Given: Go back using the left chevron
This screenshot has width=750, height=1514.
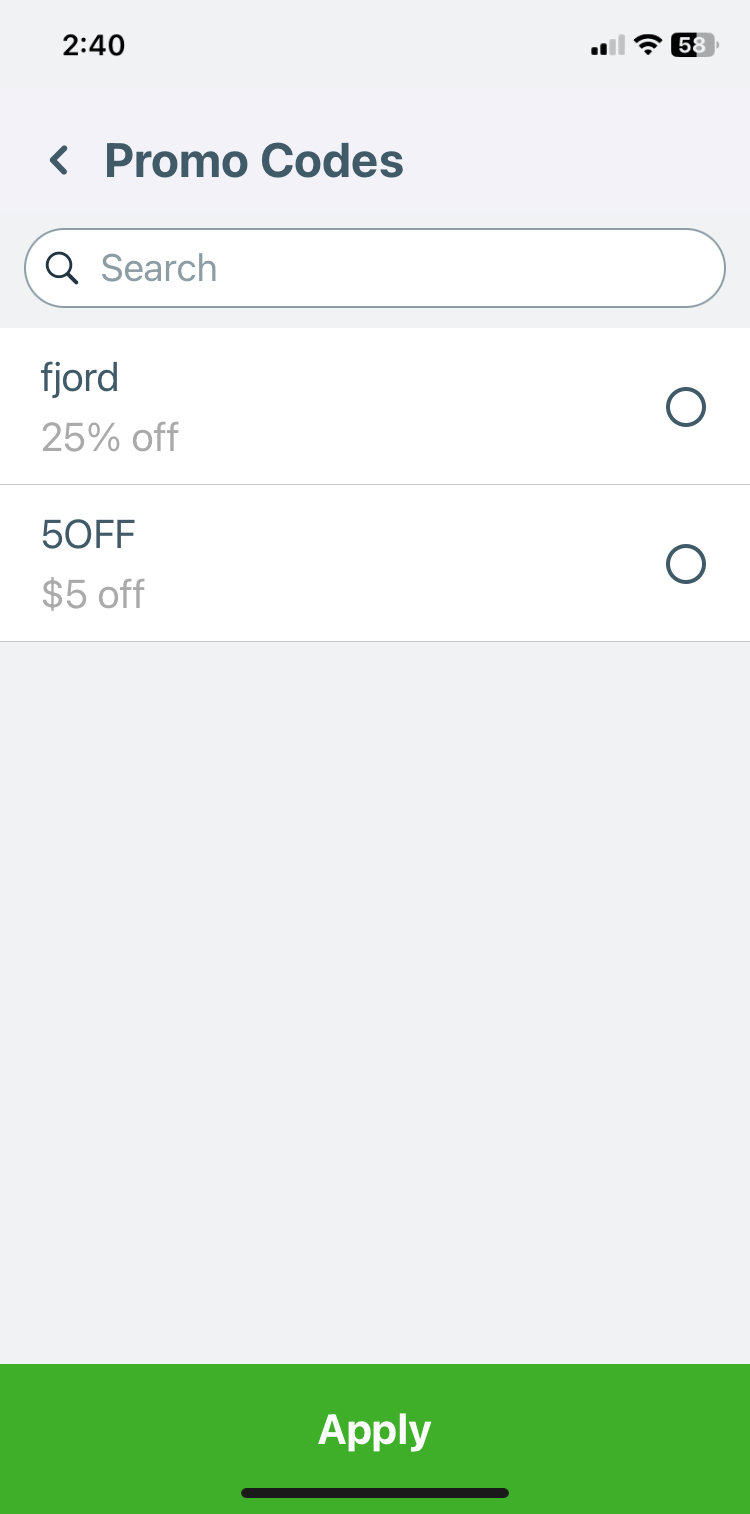Looking at the screenshot, I should 59,160.
